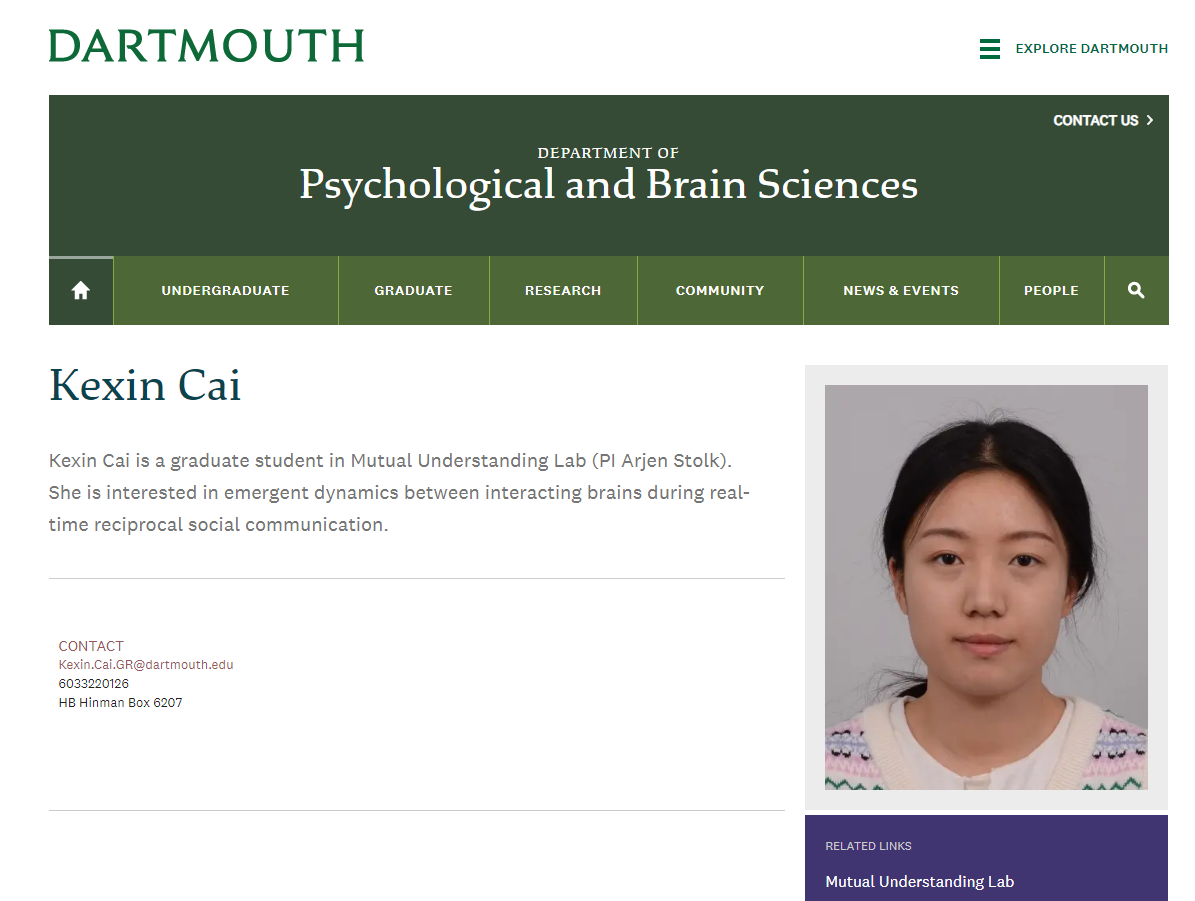Click the Kexin Cai page heading
The image size is (1195, 901).
[145, 386]
